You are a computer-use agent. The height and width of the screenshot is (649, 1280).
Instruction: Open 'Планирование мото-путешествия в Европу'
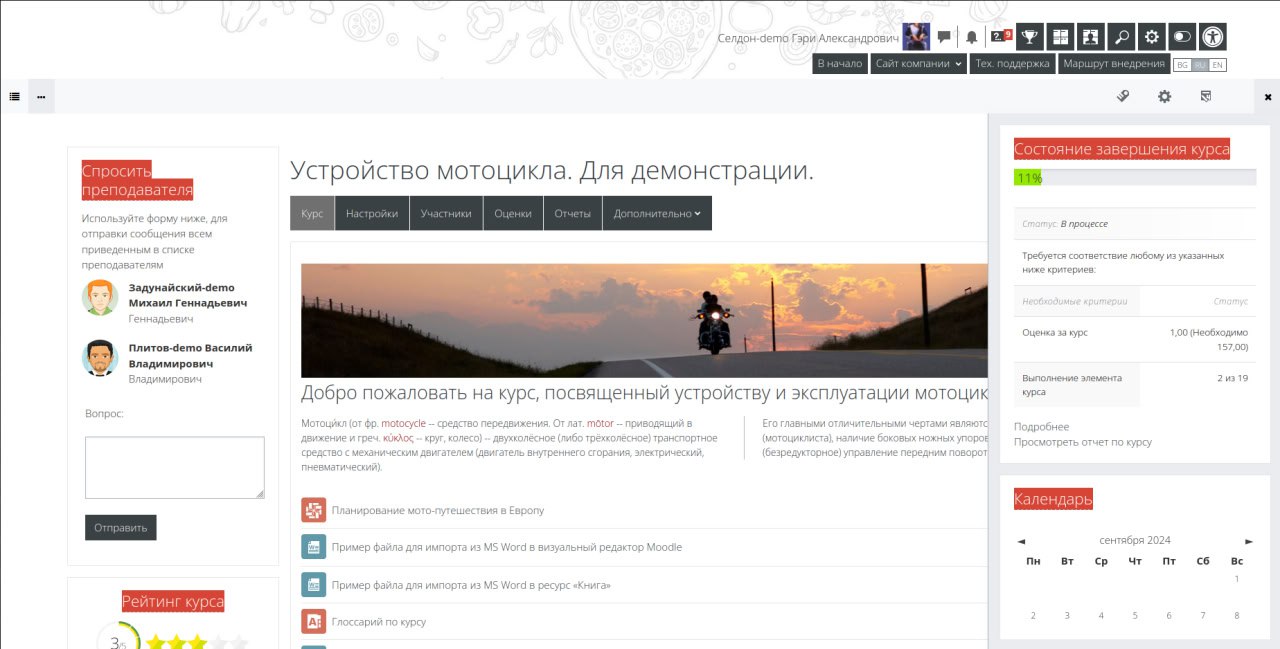click(438, 510)
